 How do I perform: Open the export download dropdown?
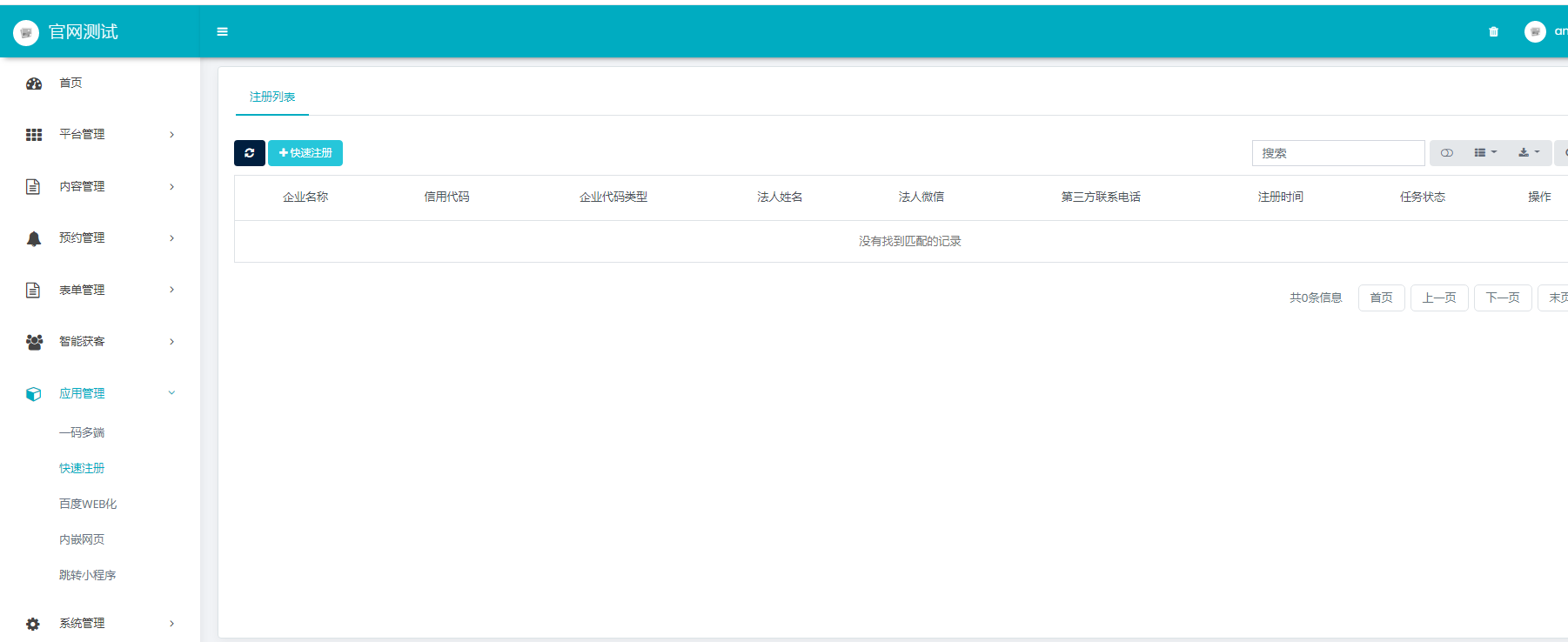[1529, 153]
